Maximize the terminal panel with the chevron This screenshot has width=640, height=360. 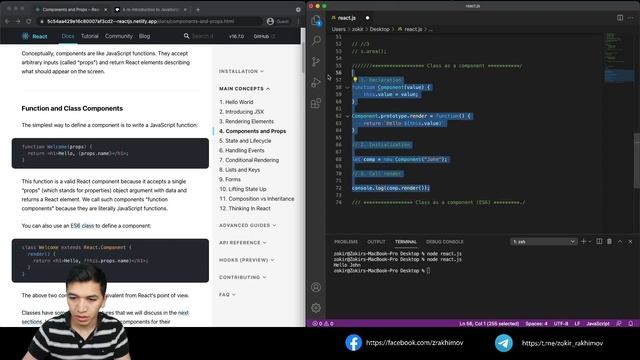(620, 242)
